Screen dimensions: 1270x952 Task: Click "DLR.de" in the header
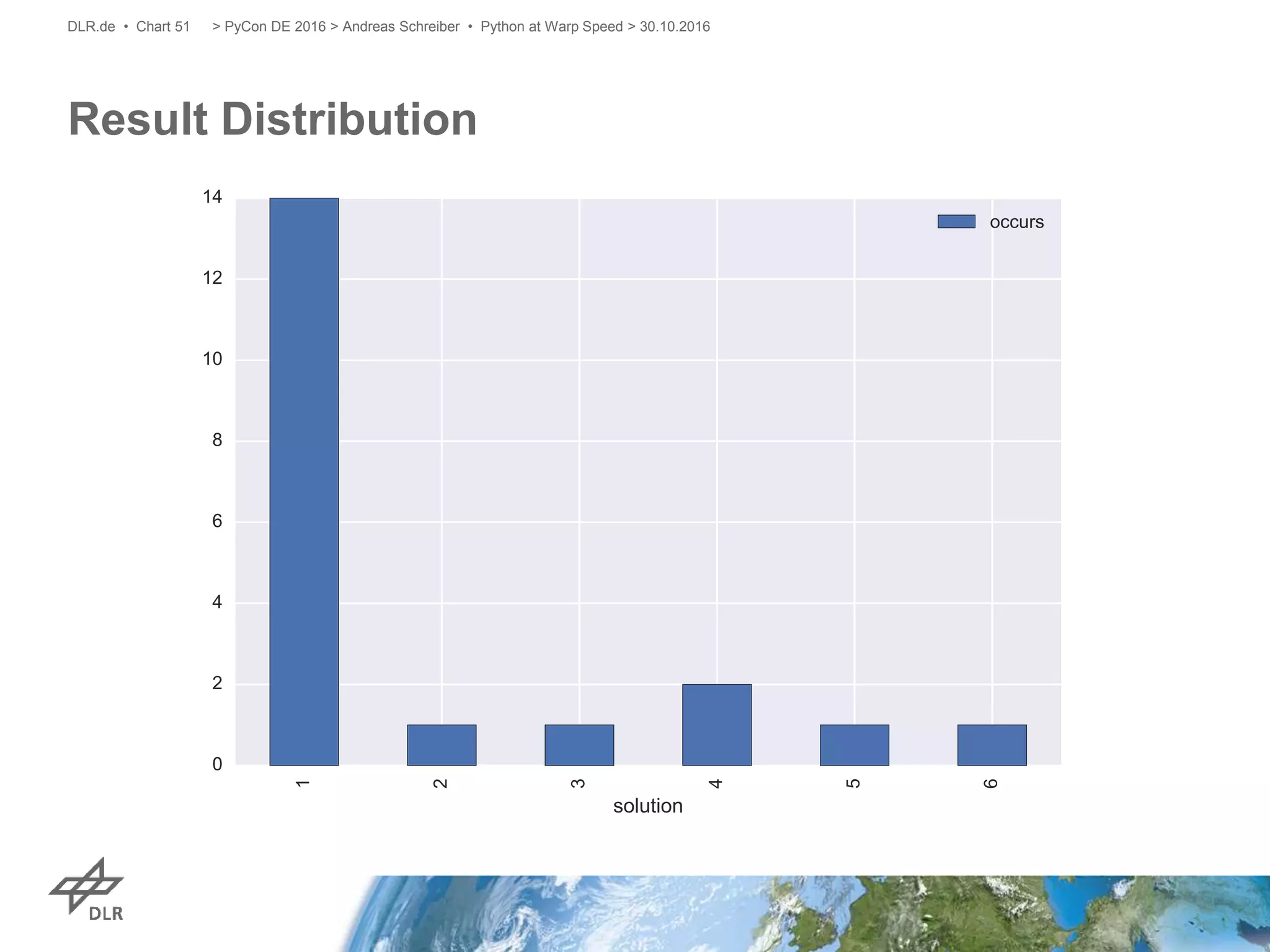(91, 27)
